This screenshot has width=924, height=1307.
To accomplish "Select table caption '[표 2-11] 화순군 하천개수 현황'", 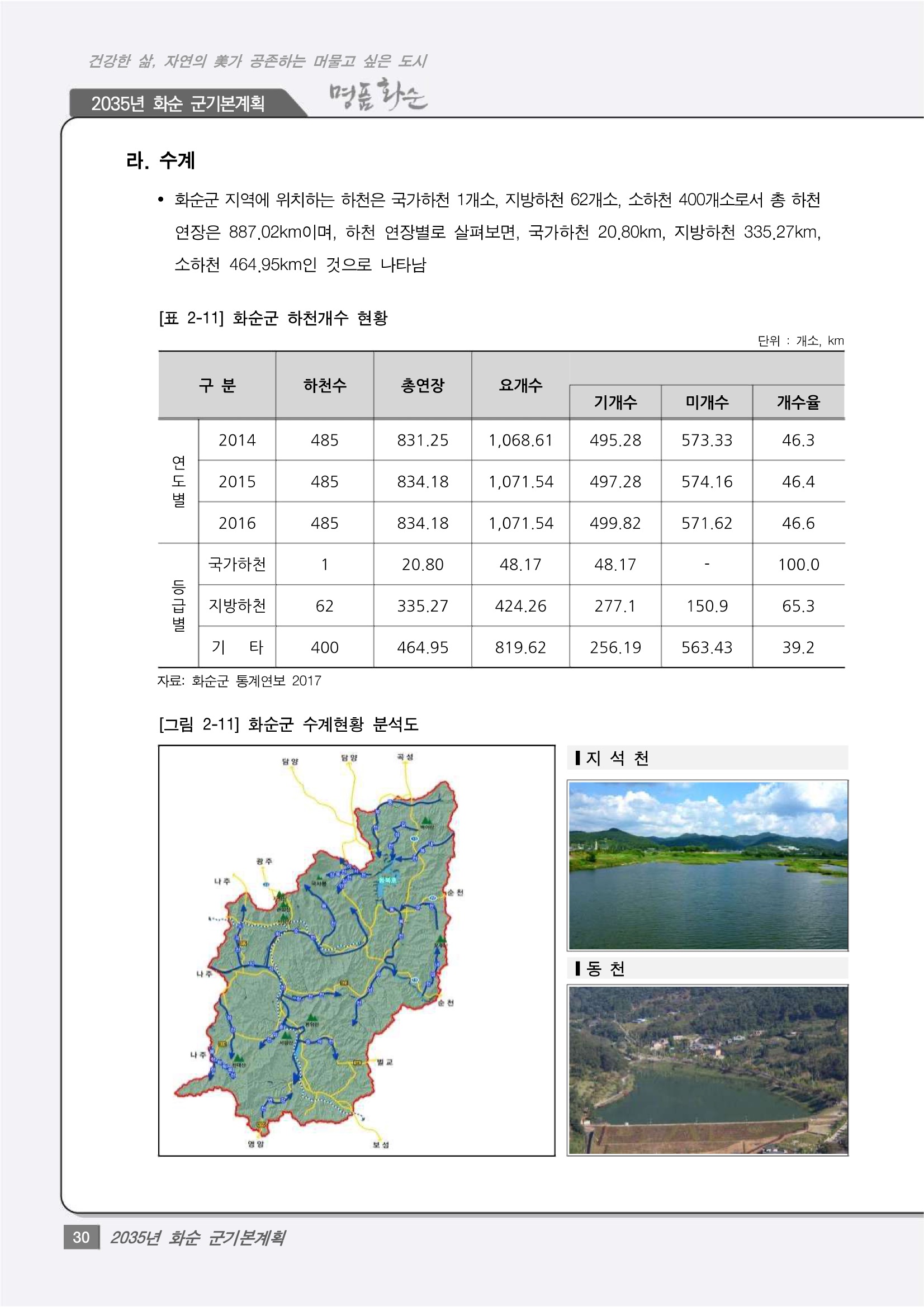I will pyautogui.click(x=273, y=318).
